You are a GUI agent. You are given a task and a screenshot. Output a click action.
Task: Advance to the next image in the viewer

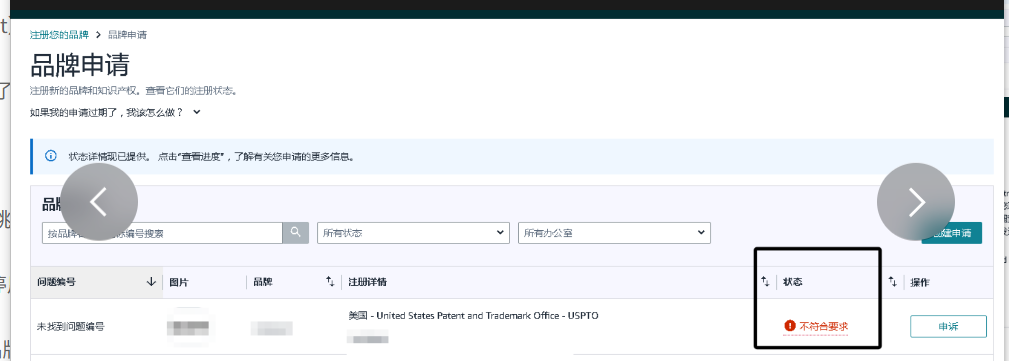(916, 202)
